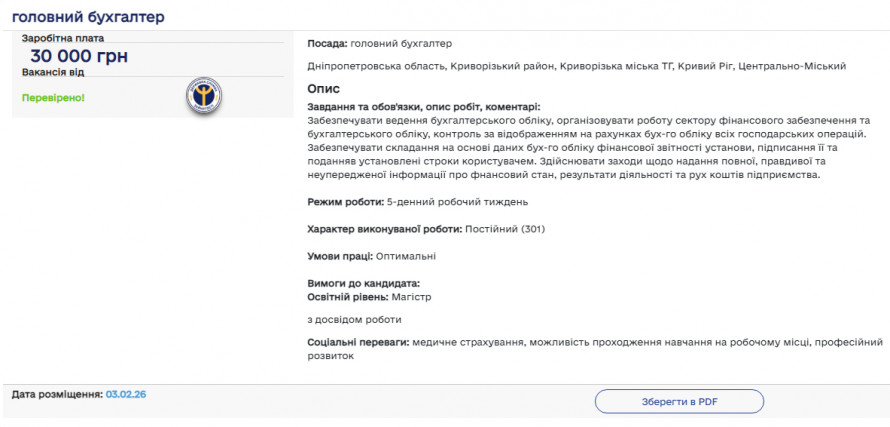
Task: Click the "Соціальні переваги" label
Action: pyautogui.click(x=358, y=343)
